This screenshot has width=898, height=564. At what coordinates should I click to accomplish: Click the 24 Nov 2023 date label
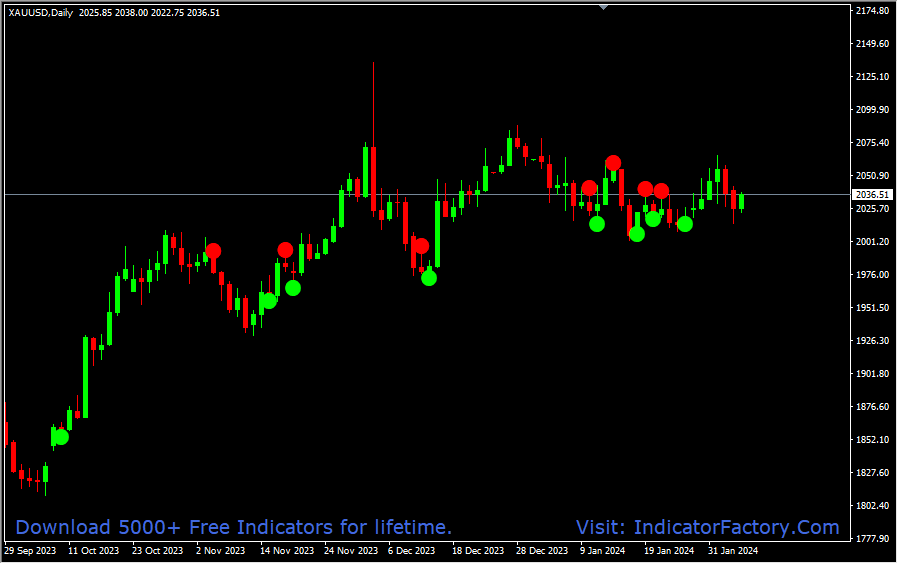(351, 551)
